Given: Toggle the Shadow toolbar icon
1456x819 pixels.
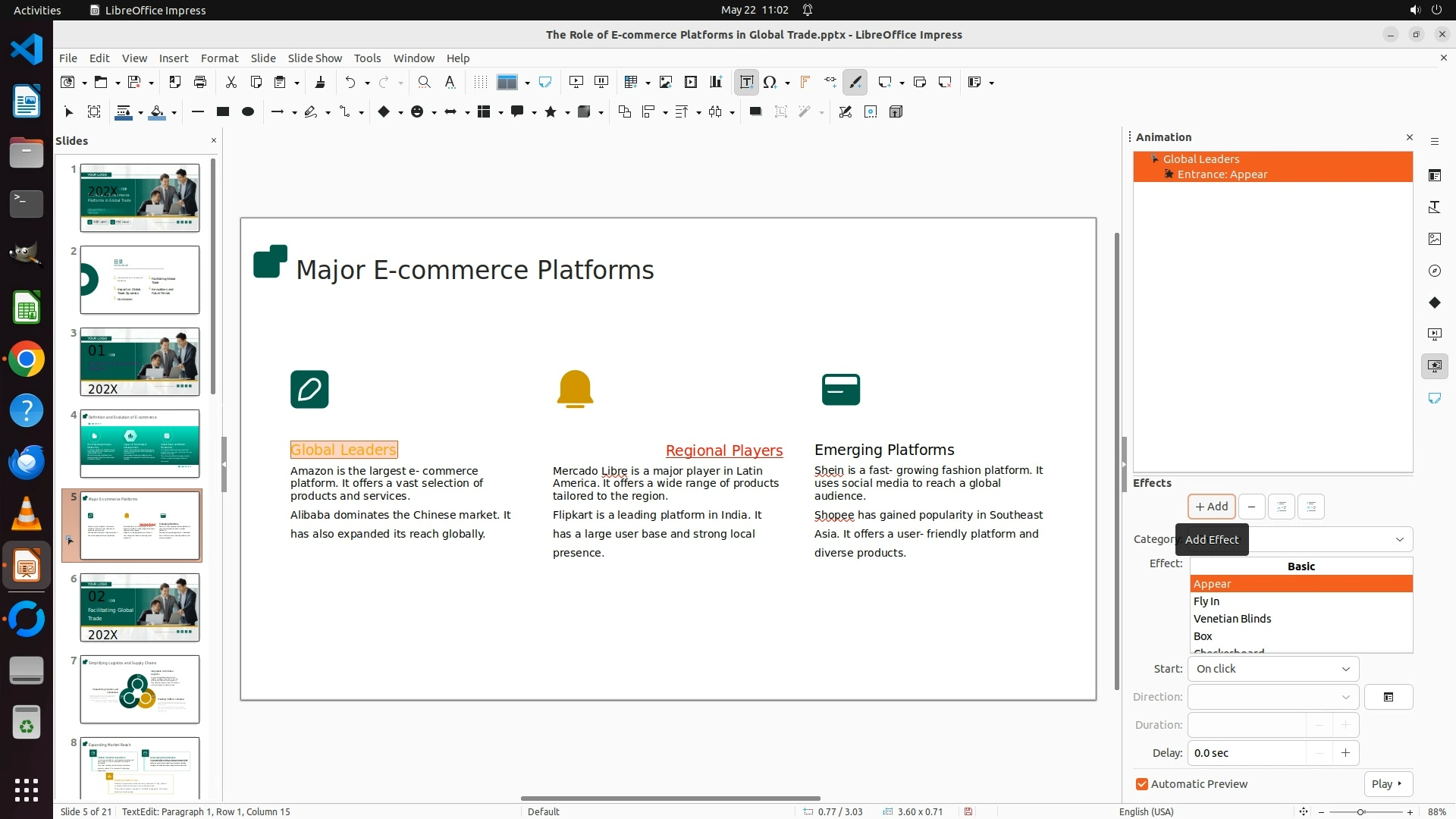Looking at the screenshot, I should (x=755, y=111).
